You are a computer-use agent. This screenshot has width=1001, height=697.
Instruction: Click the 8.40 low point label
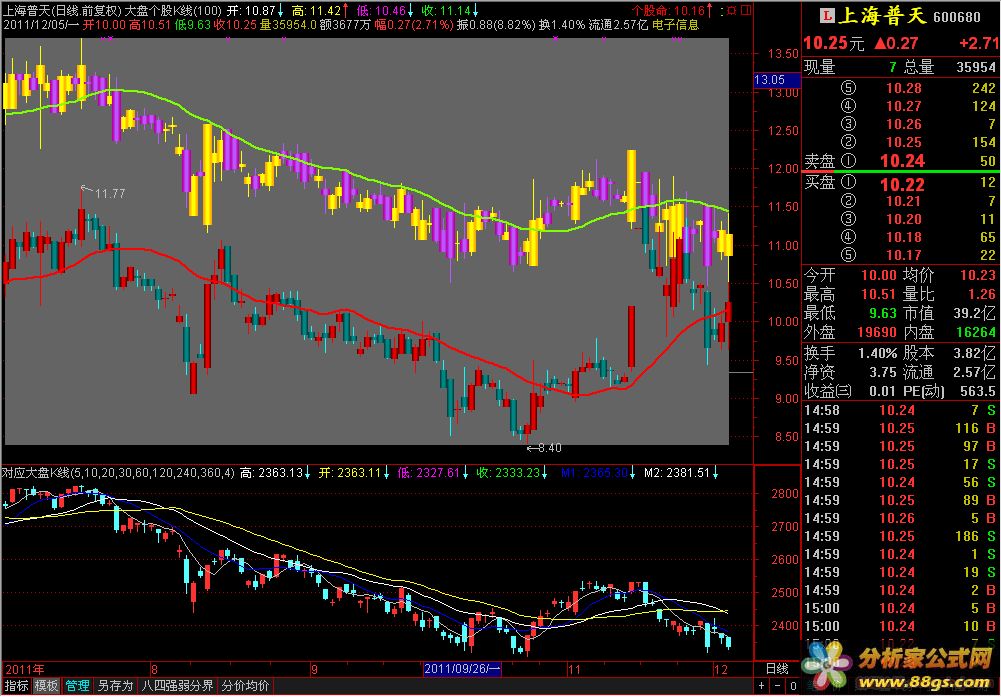click(549, 448)
